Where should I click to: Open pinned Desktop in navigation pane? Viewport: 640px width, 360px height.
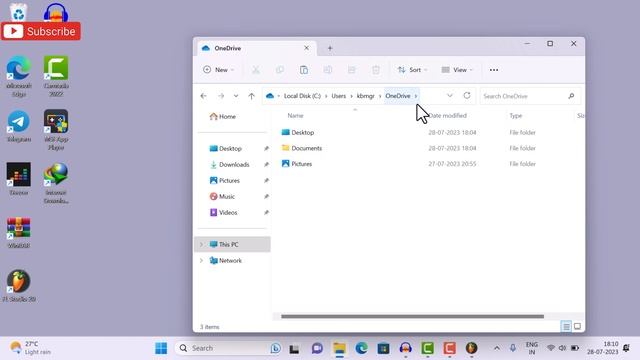click(226, 149)
